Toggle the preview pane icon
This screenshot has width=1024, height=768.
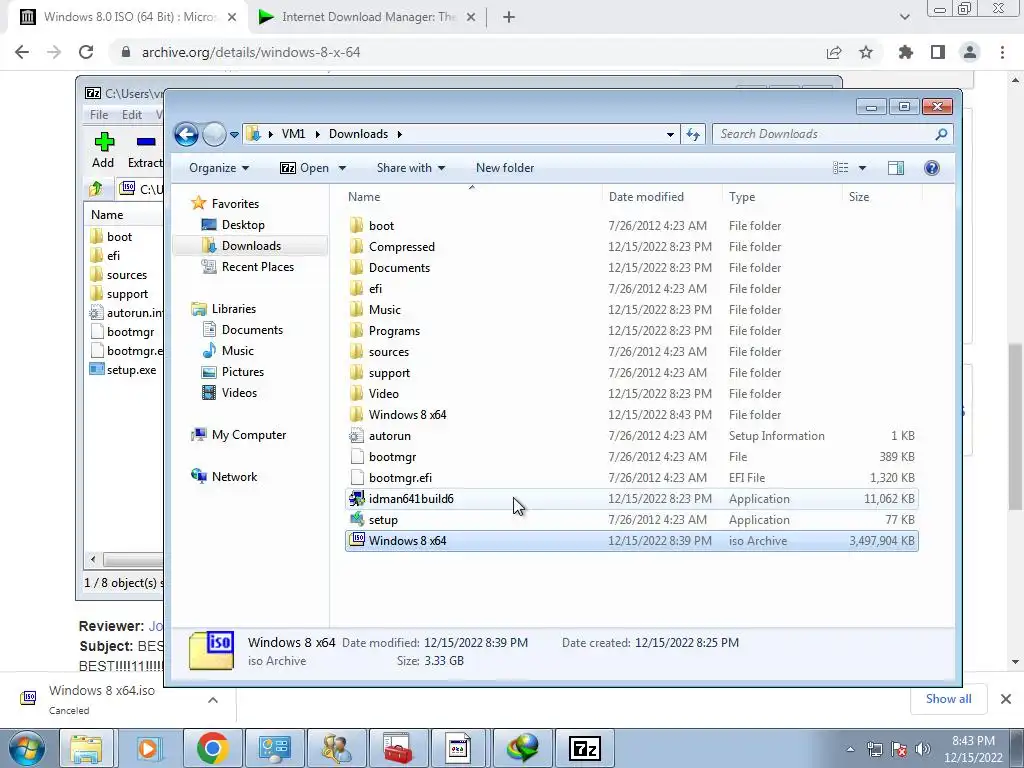[895, 168]
